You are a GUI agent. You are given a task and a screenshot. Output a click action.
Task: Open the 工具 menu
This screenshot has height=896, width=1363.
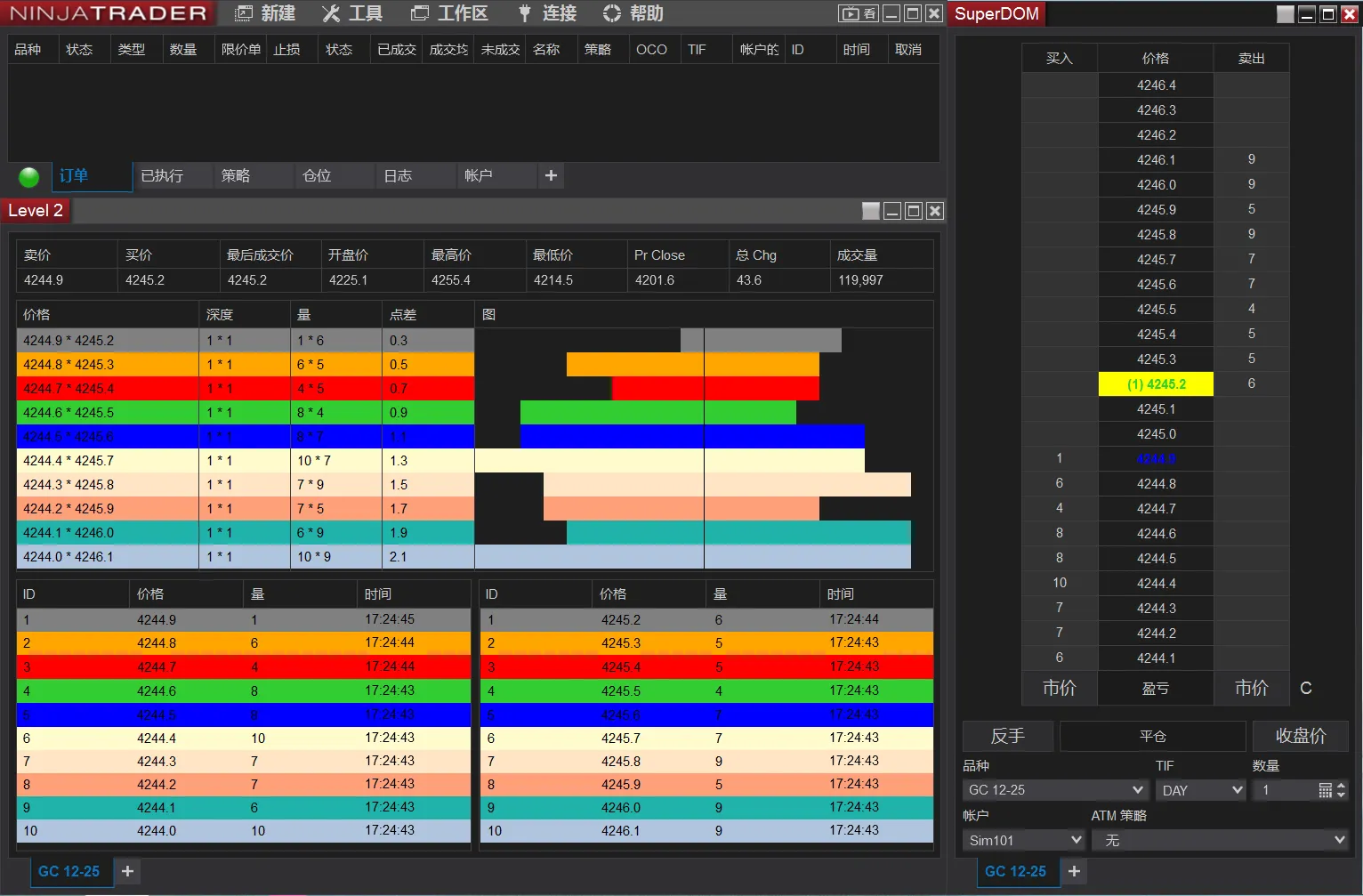352,13
